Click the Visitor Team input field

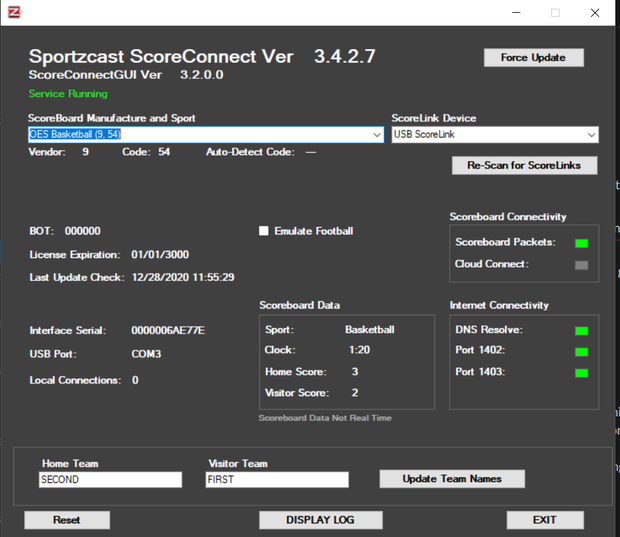277,479
